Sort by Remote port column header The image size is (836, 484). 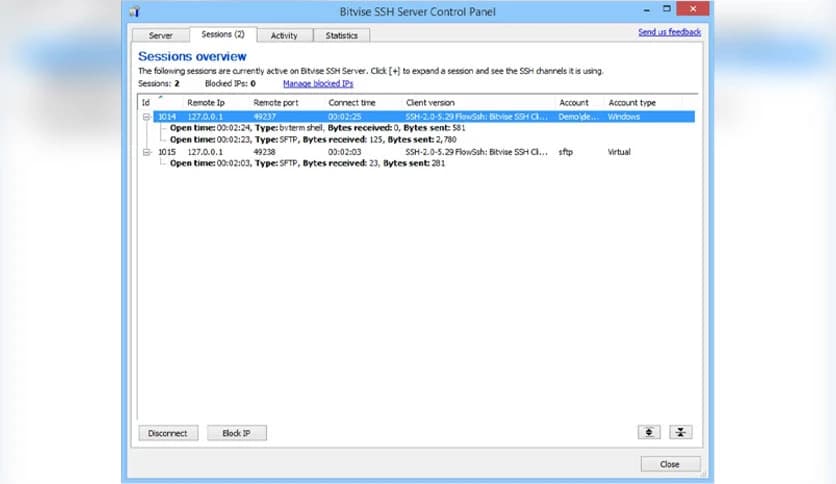pos(276,102)
